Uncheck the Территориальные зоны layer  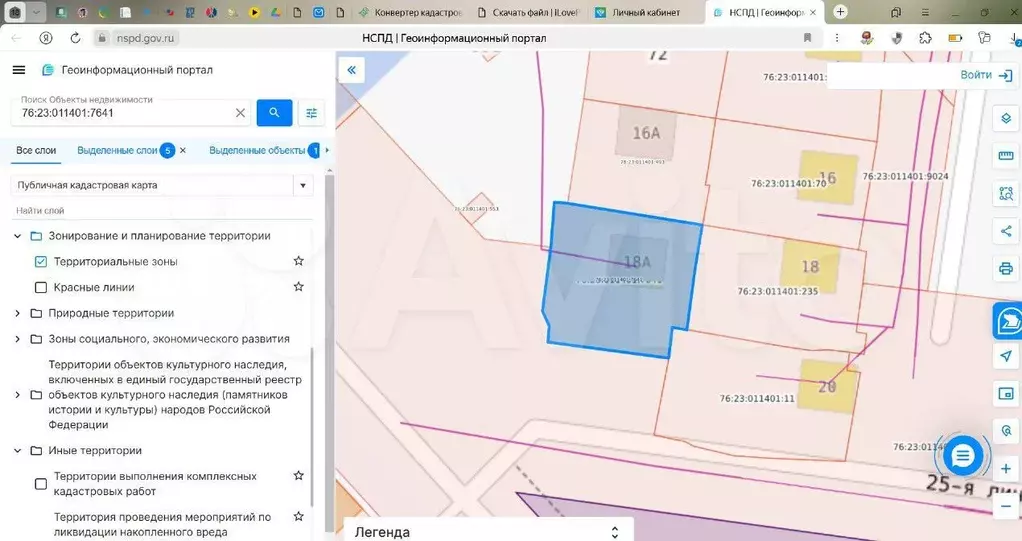pos(40,261)
